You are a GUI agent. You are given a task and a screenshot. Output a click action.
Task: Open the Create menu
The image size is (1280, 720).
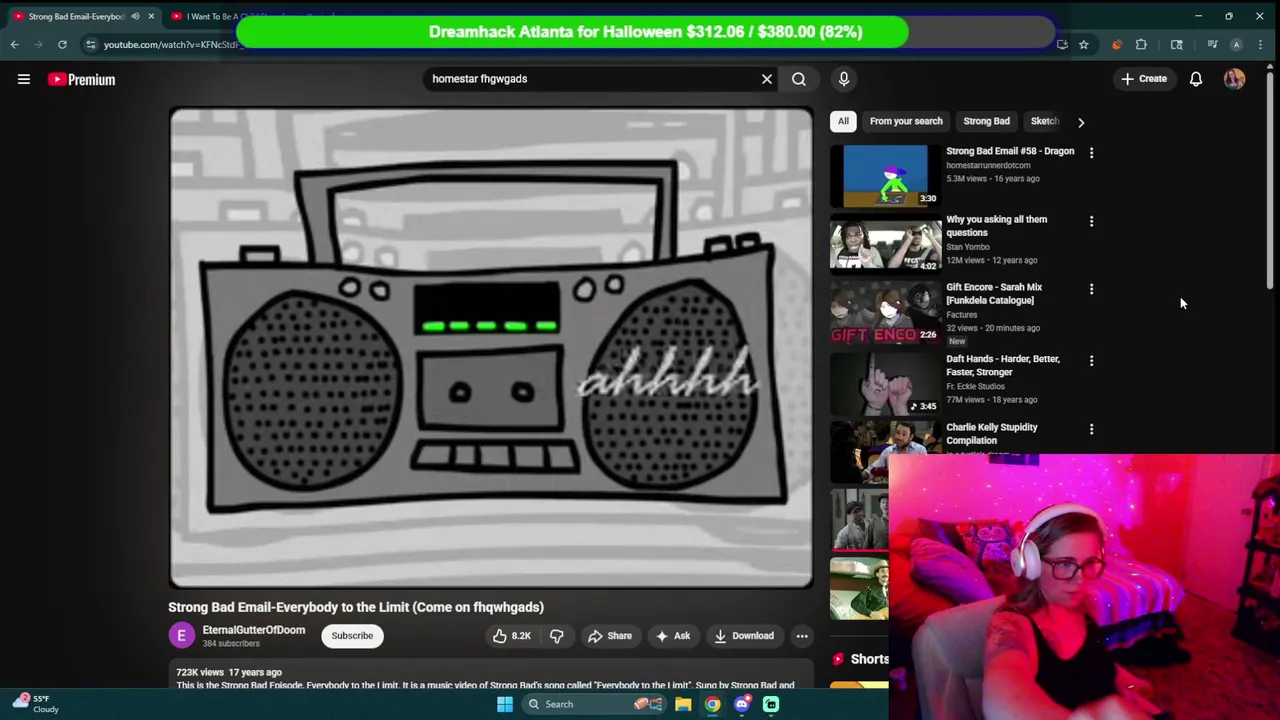(1144, 79)
